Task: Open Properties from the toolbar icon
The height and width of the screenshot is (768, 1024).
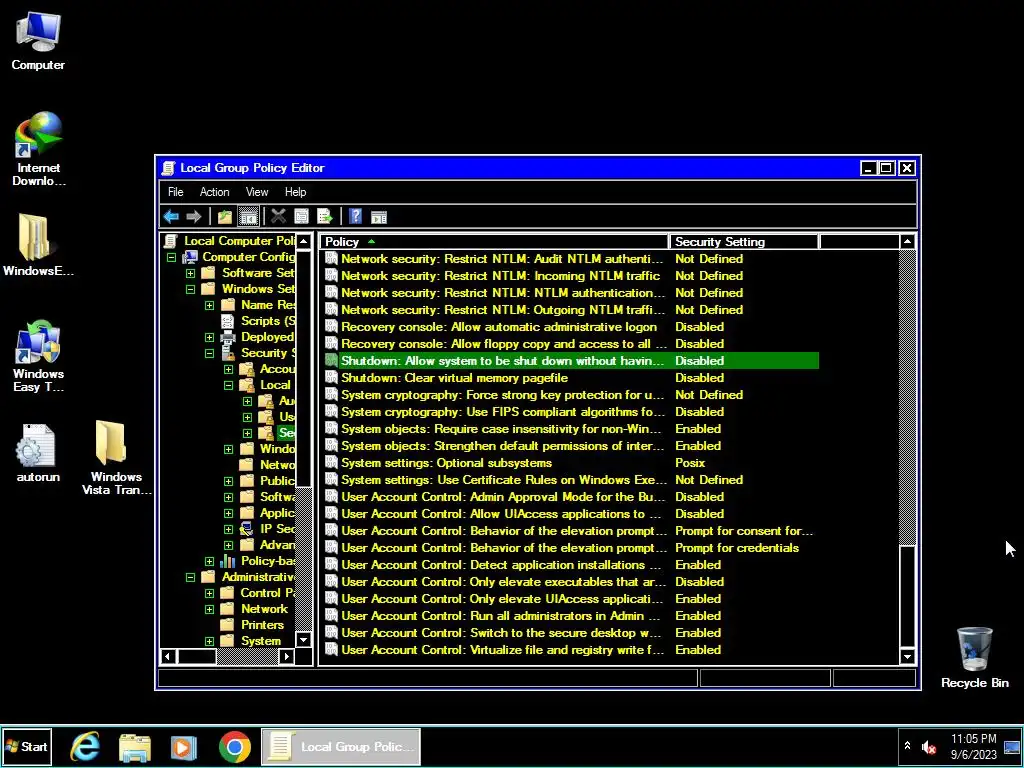Action: 301,216
